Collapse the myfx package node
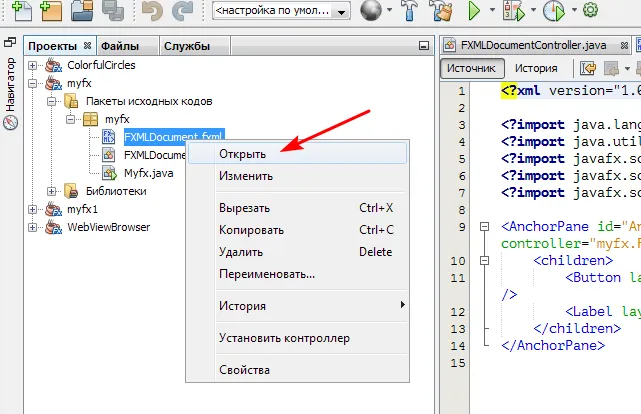The width and height of the screenshot is (641, 414). (x=70, y=119)
